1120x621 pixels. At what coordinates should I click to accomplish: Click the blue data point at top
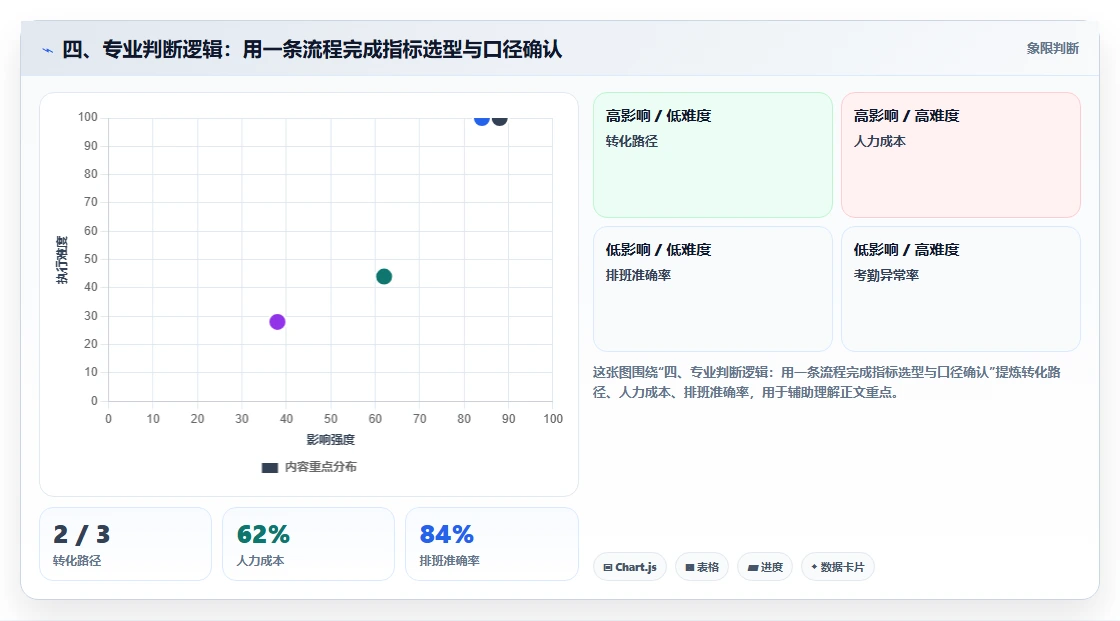pos(481,119)
